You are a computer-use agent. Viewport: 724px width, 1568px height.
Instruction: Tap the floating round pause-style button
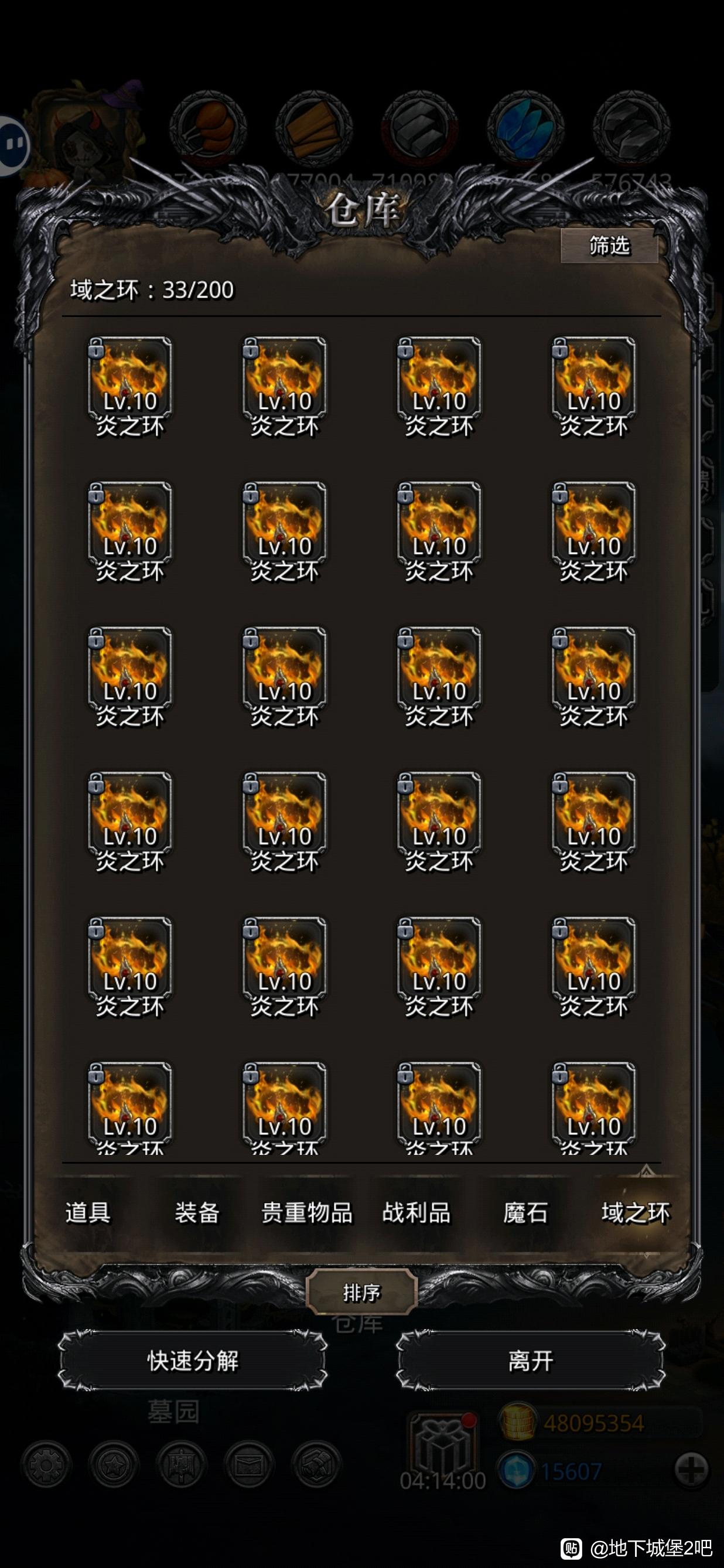pos(12,145)
